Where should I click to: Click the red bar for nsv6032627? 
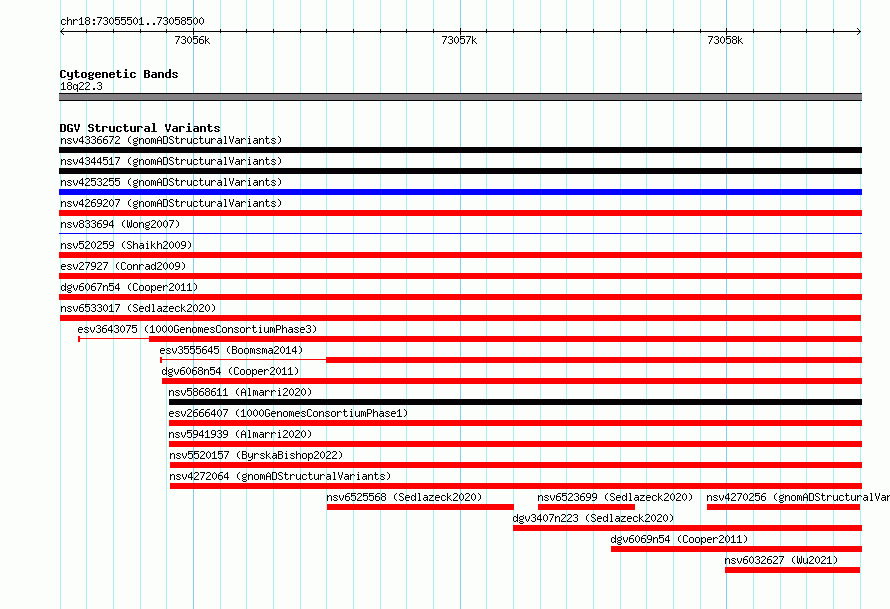tap(792, 570)
